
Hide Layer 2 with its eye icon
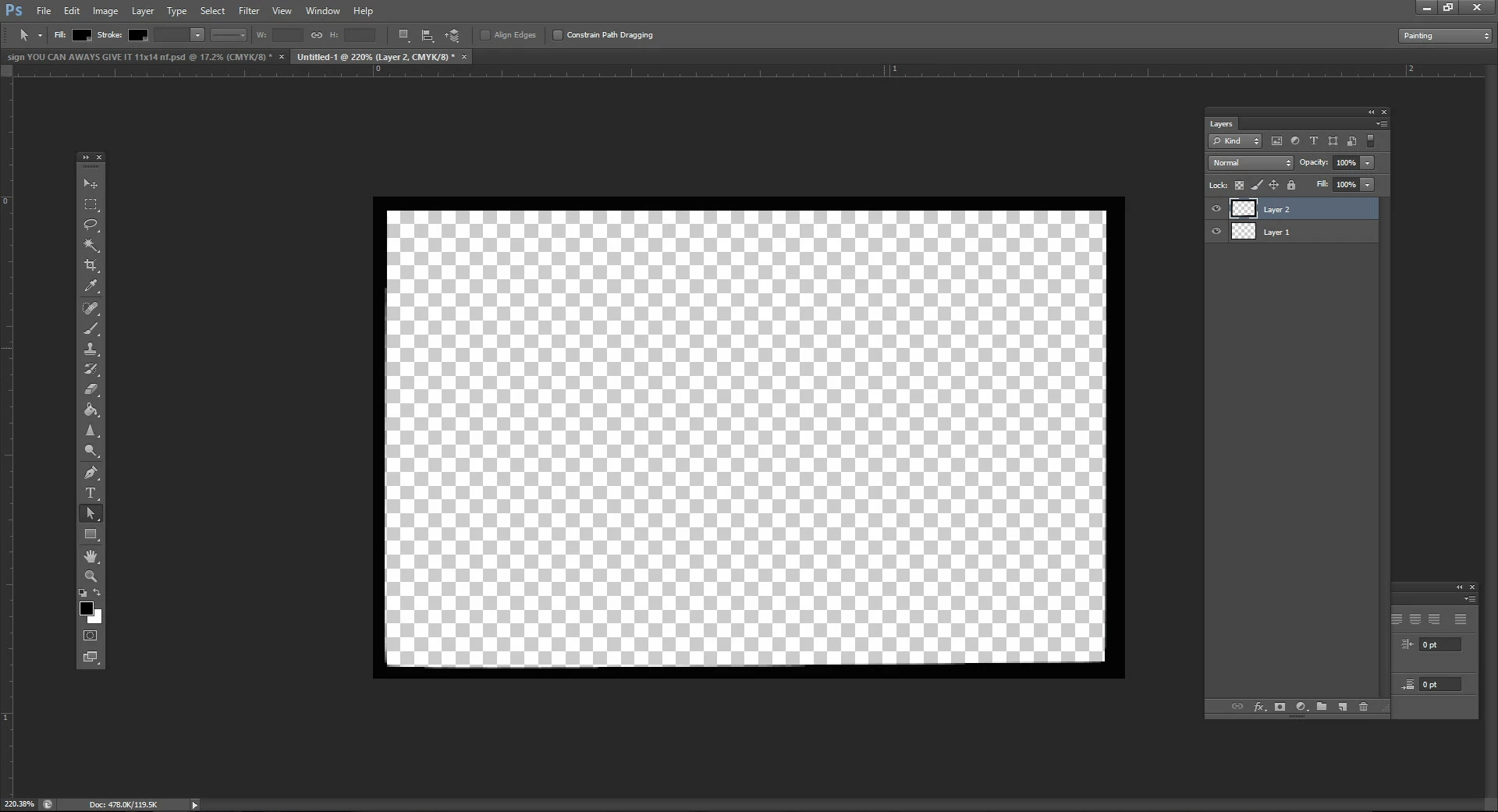[1216, 209]
